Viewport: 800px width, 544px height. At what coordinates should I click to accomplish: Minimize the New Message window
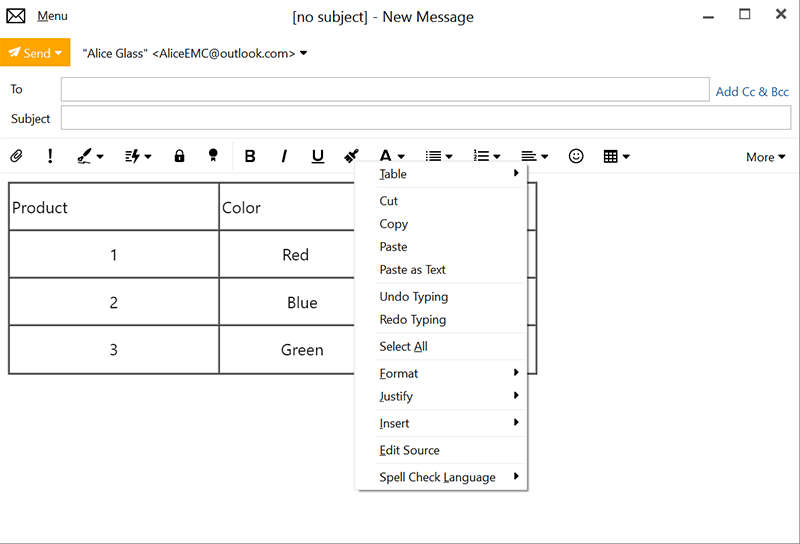pyautogui.click(x=708, y=16)
